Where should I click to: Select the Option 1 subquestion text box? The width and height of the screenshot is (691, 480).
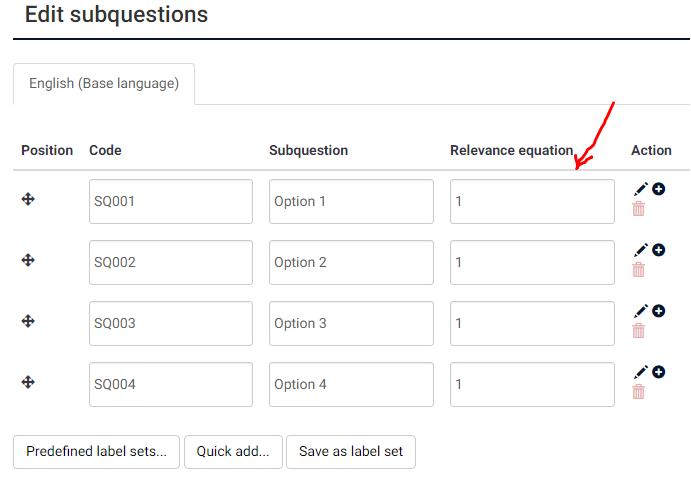[351, 201]
